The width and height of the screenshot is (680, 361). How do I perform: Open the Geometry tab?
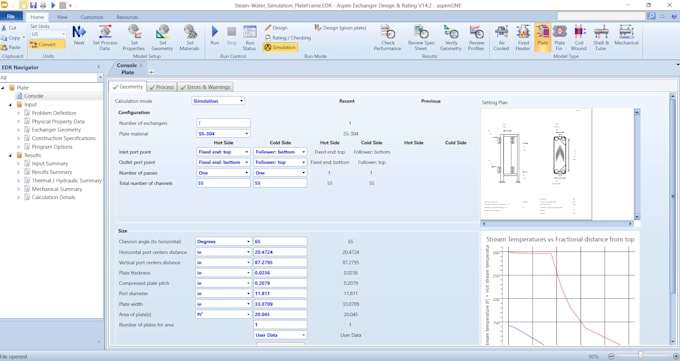pos(128,87)
